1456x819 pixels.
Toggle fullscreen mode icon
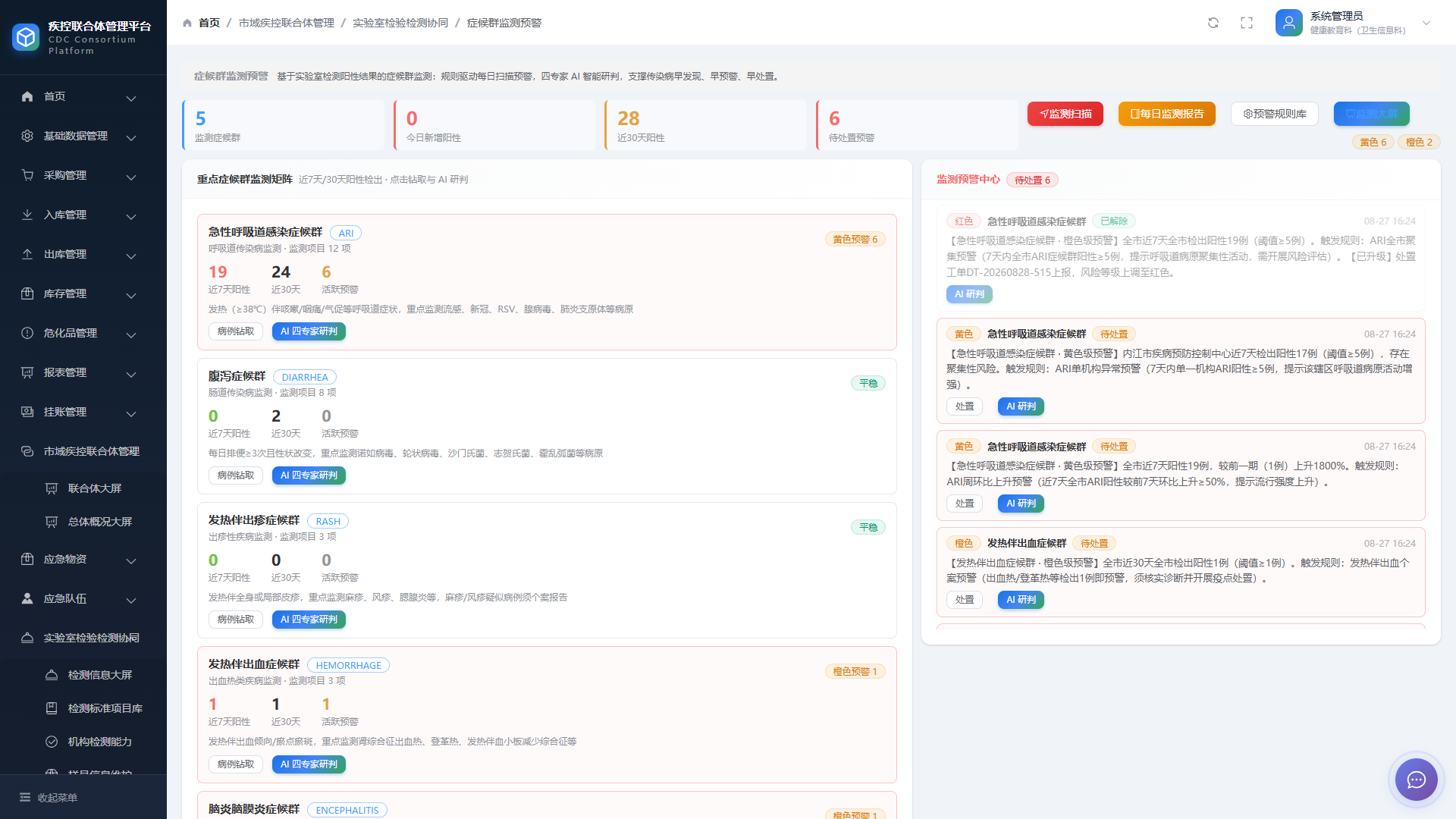click(1247, 23)
